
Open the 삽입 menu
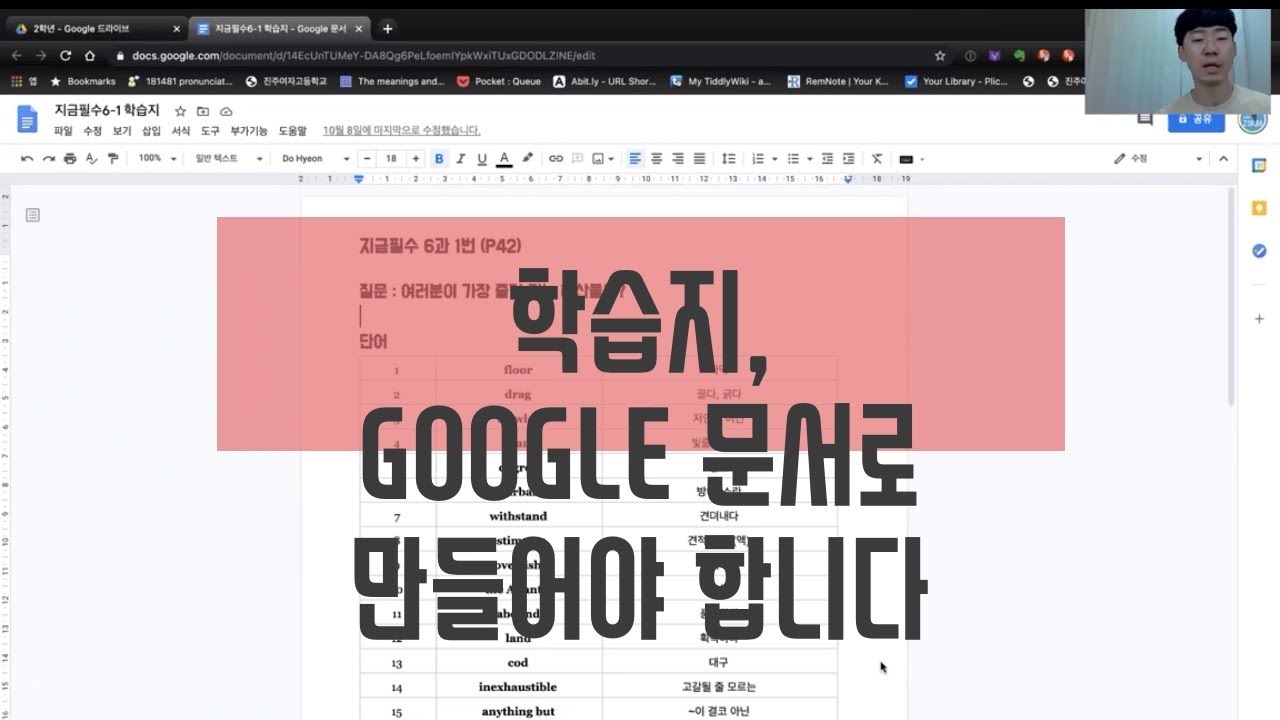151,130
